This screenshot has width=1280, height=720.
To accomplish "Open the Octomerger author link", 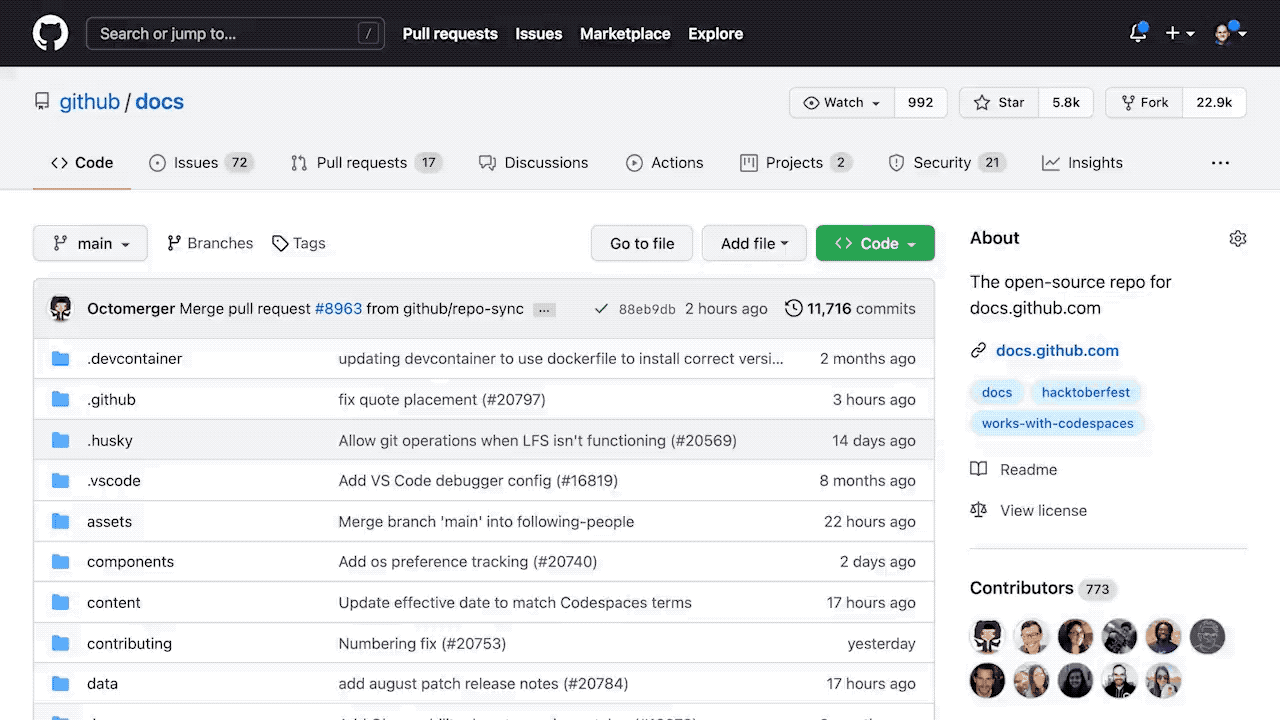I will (131, 309).
